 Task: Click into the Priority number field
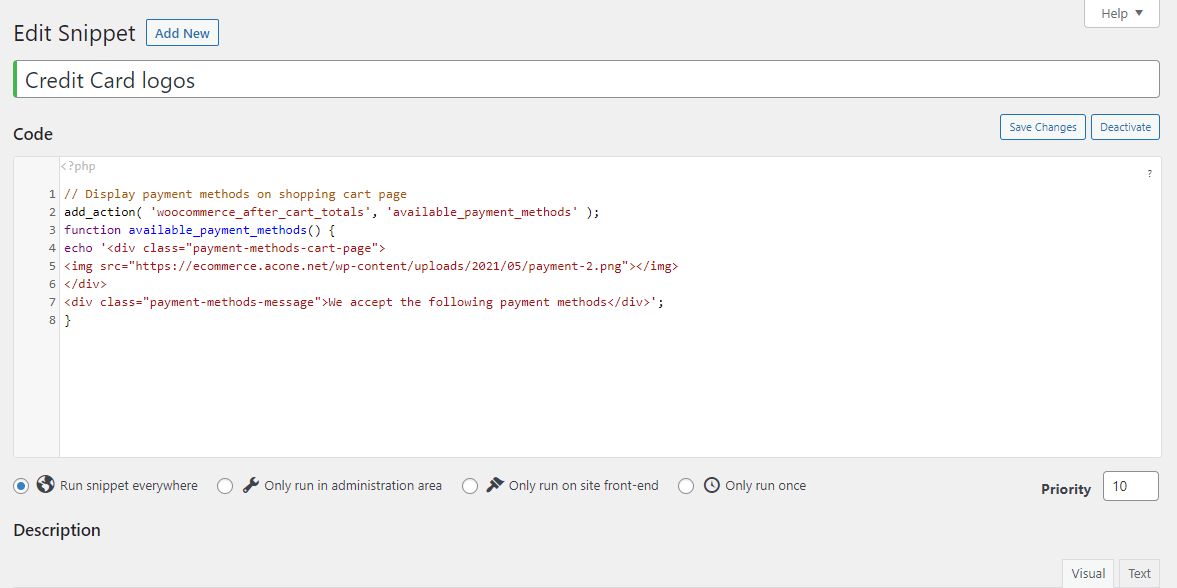point(1130,487)
